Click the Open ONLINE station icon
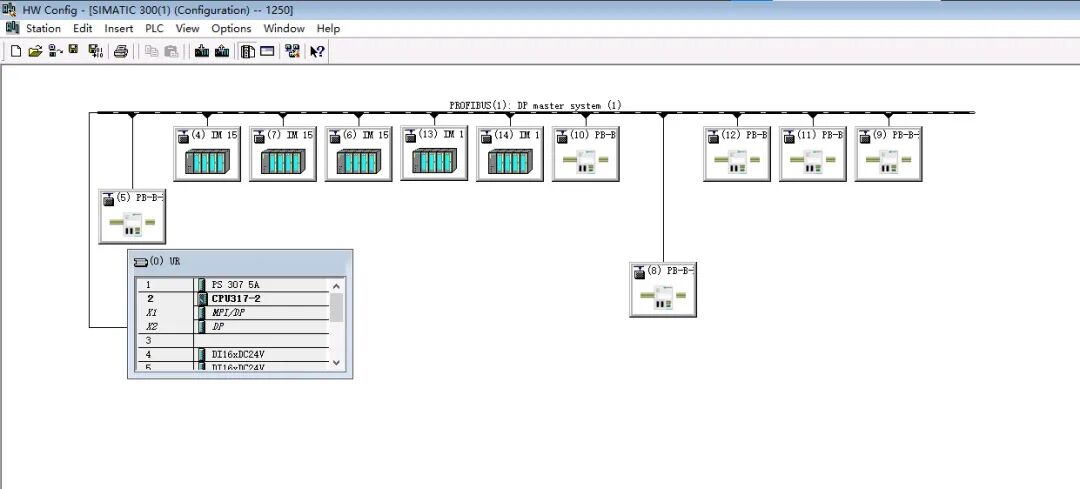The height and width of the screenshot is (489, 1080). (x=55, y=51)
